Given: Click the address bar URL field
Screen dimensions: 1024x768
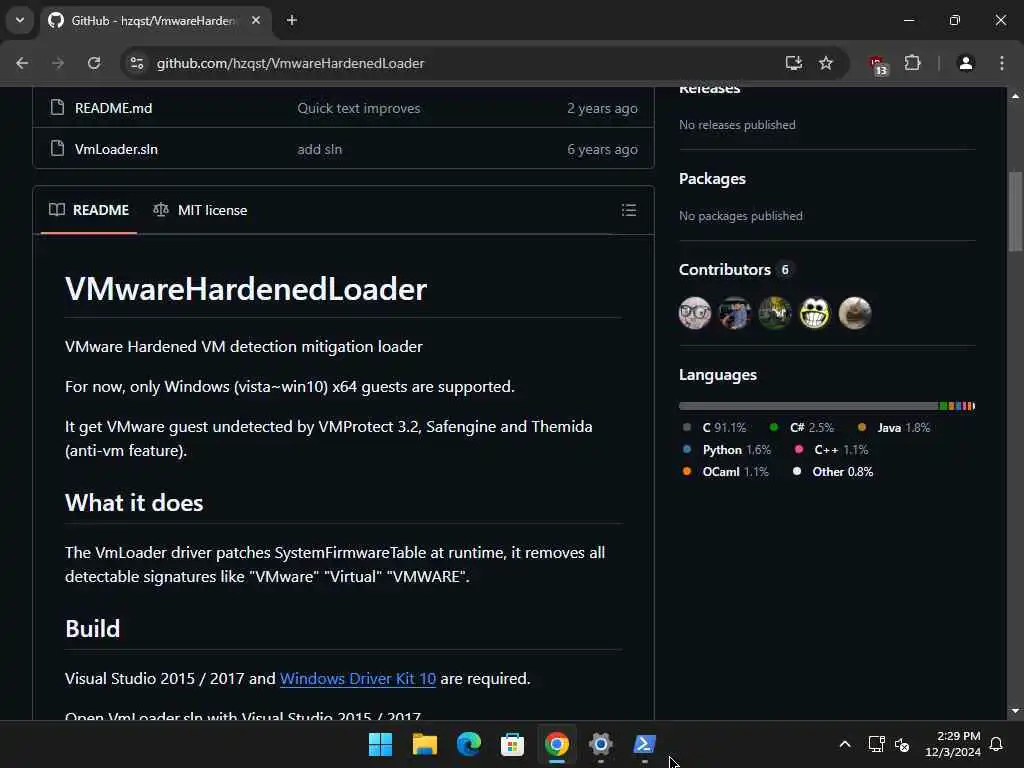Looking at the screenshot, I should coord(457,63).
